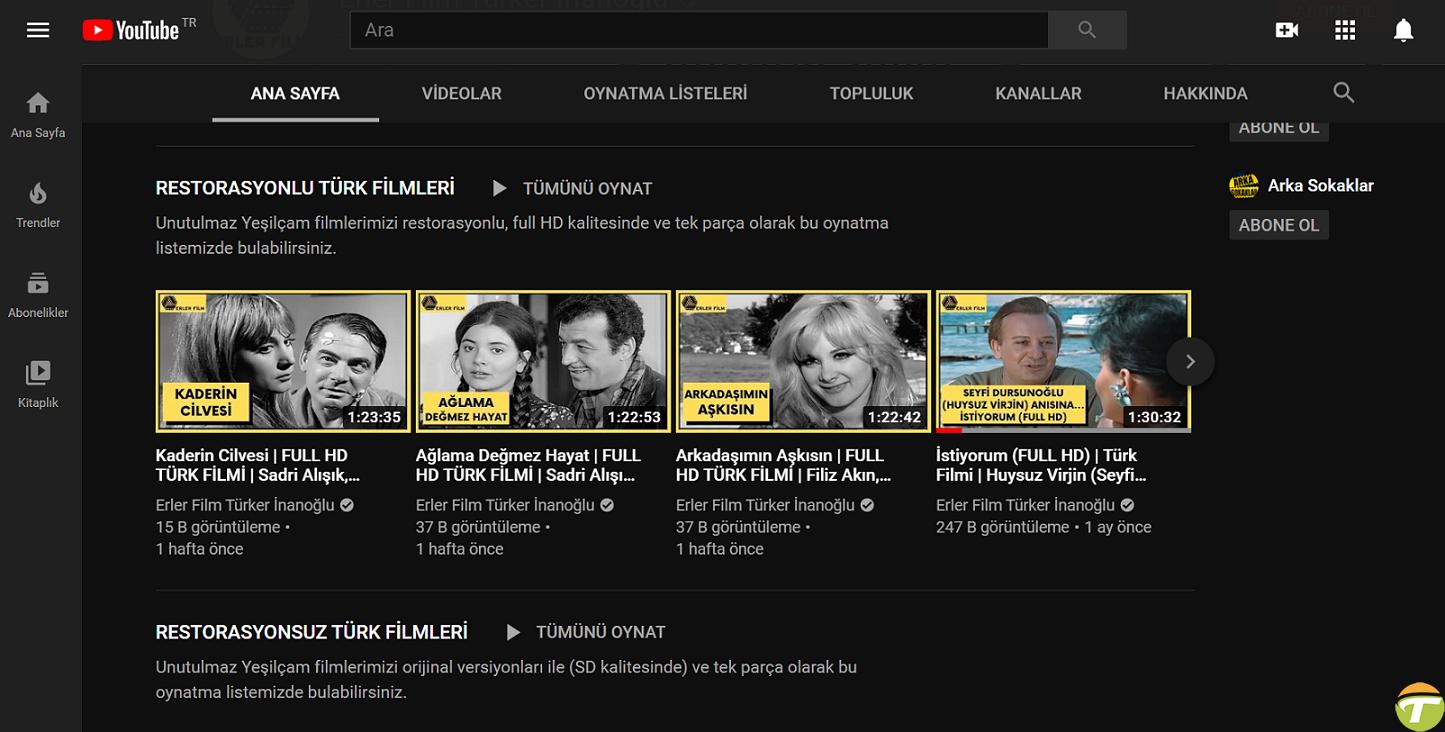
Task: Focus the Ara search field
Action: [699, 30]
